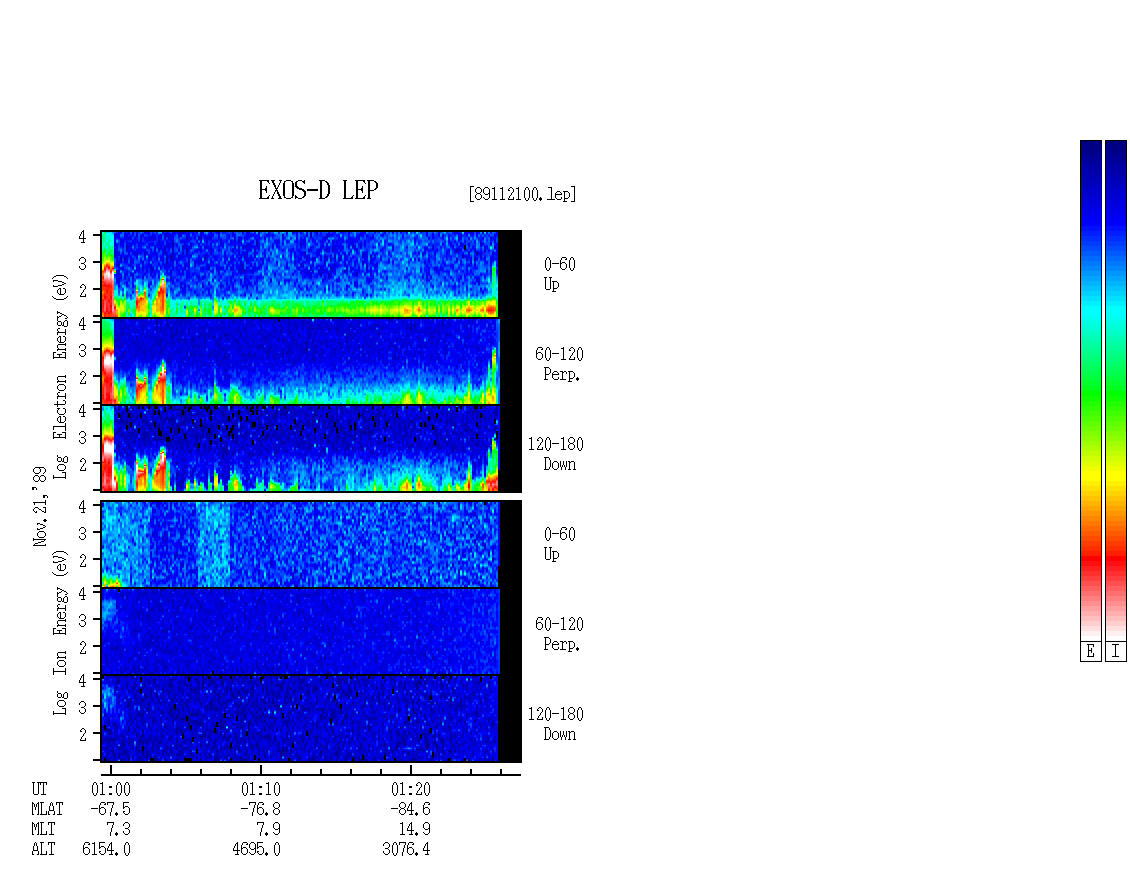Image resolution: width=1130 pixels, height=875 pixels.
Task: Click the top electron panel's "0-60 Up" label
Action: point(559,275)
